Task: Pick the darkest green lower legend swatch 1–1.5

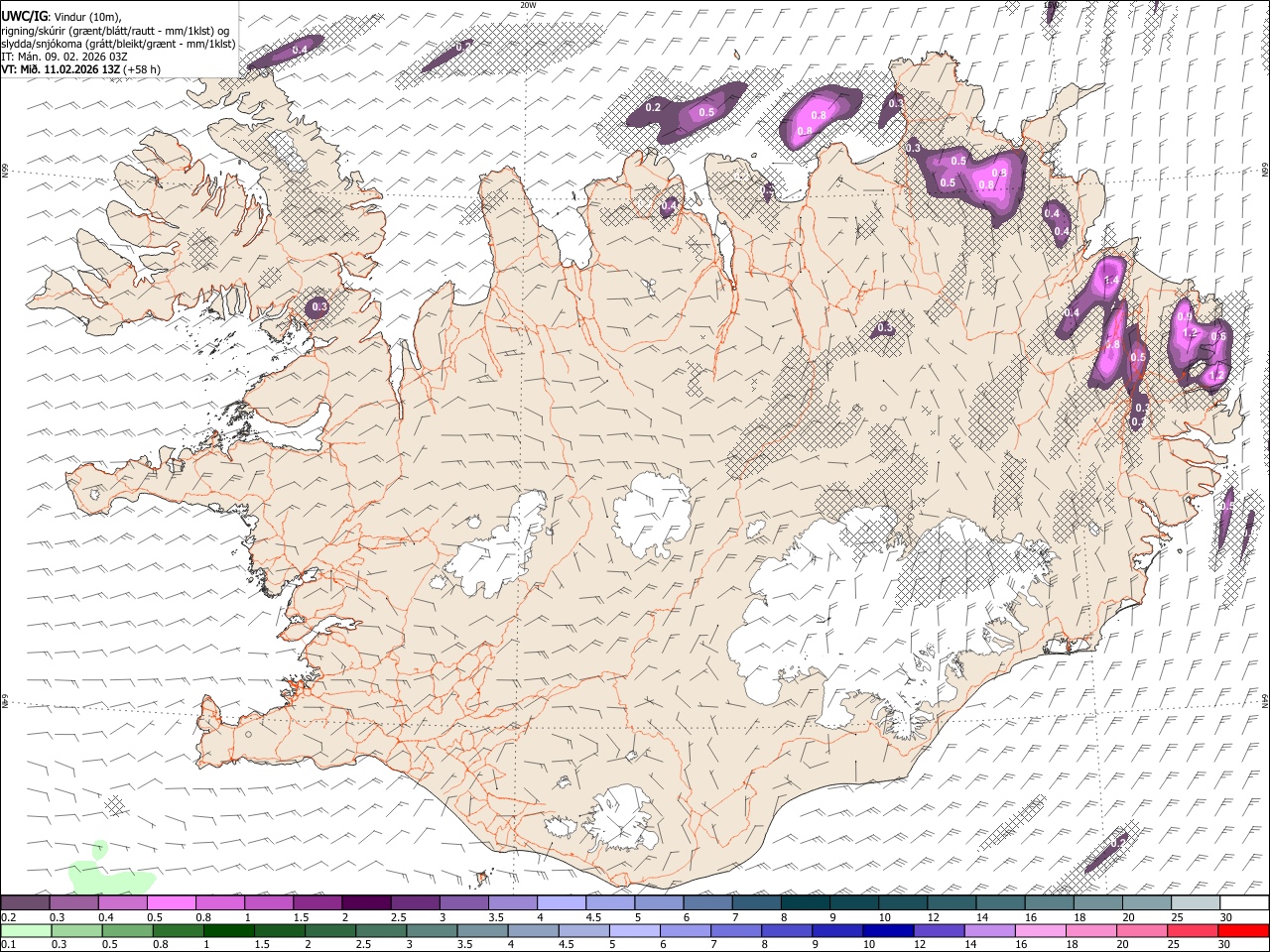Action: tap(229, 930)
